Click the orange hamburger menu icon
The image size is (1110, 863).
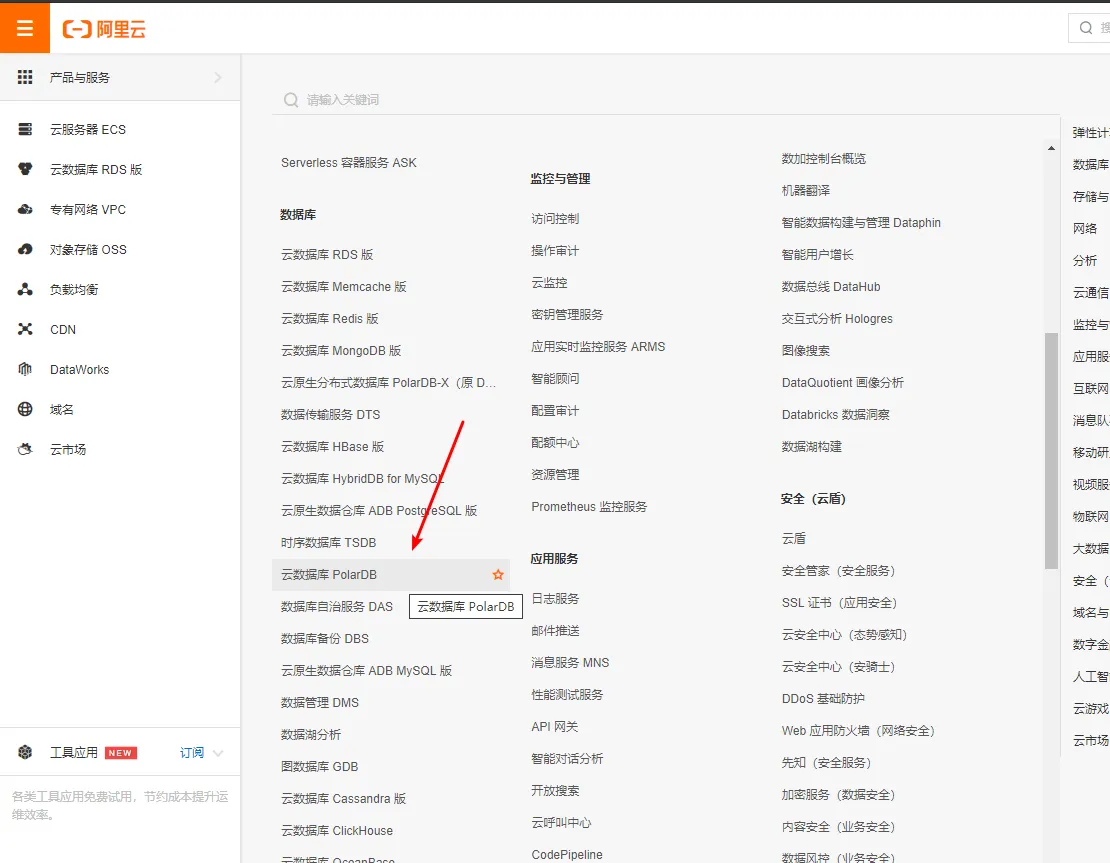25,28
